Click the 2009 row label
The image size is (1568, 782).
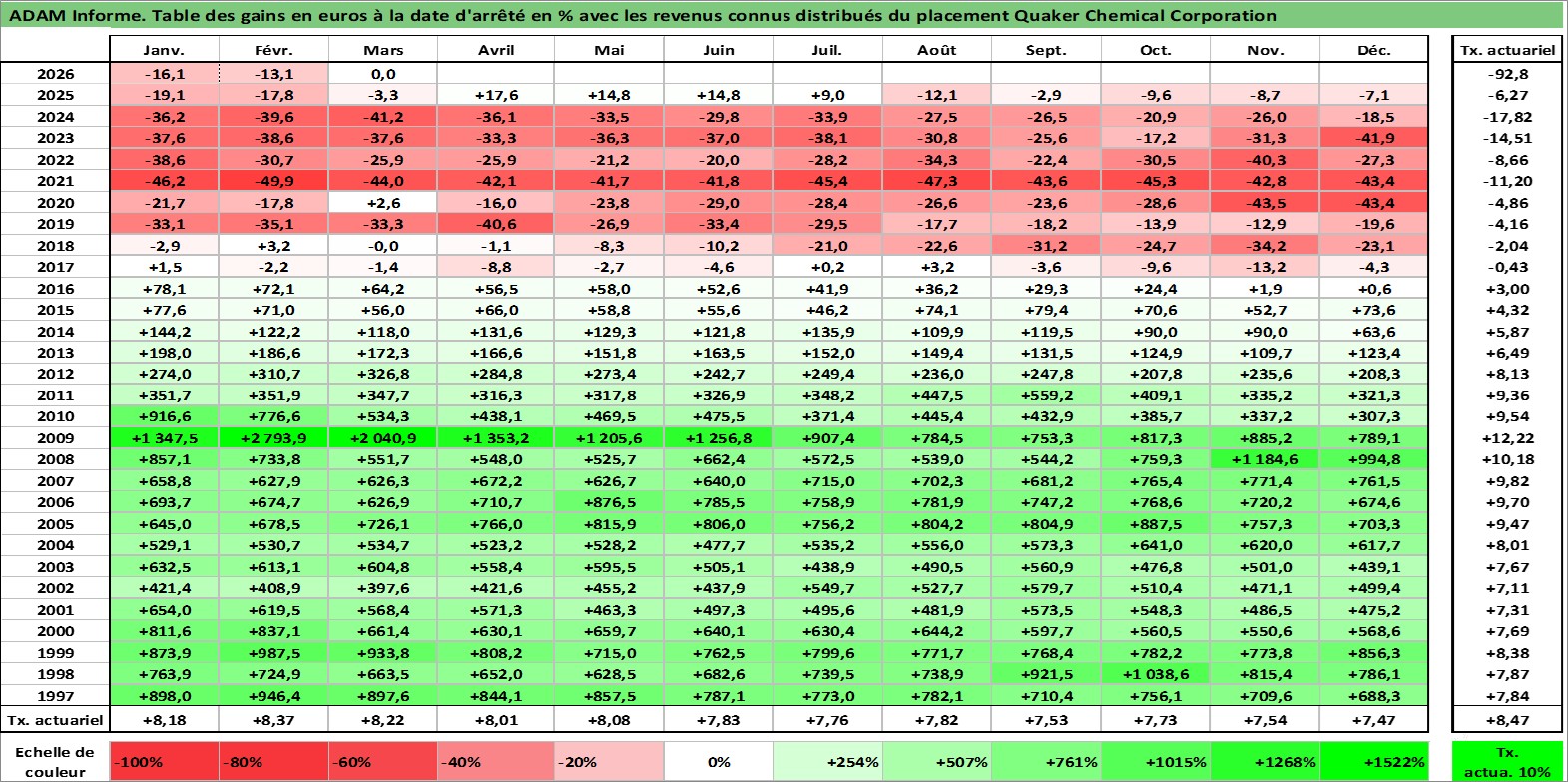55,438
